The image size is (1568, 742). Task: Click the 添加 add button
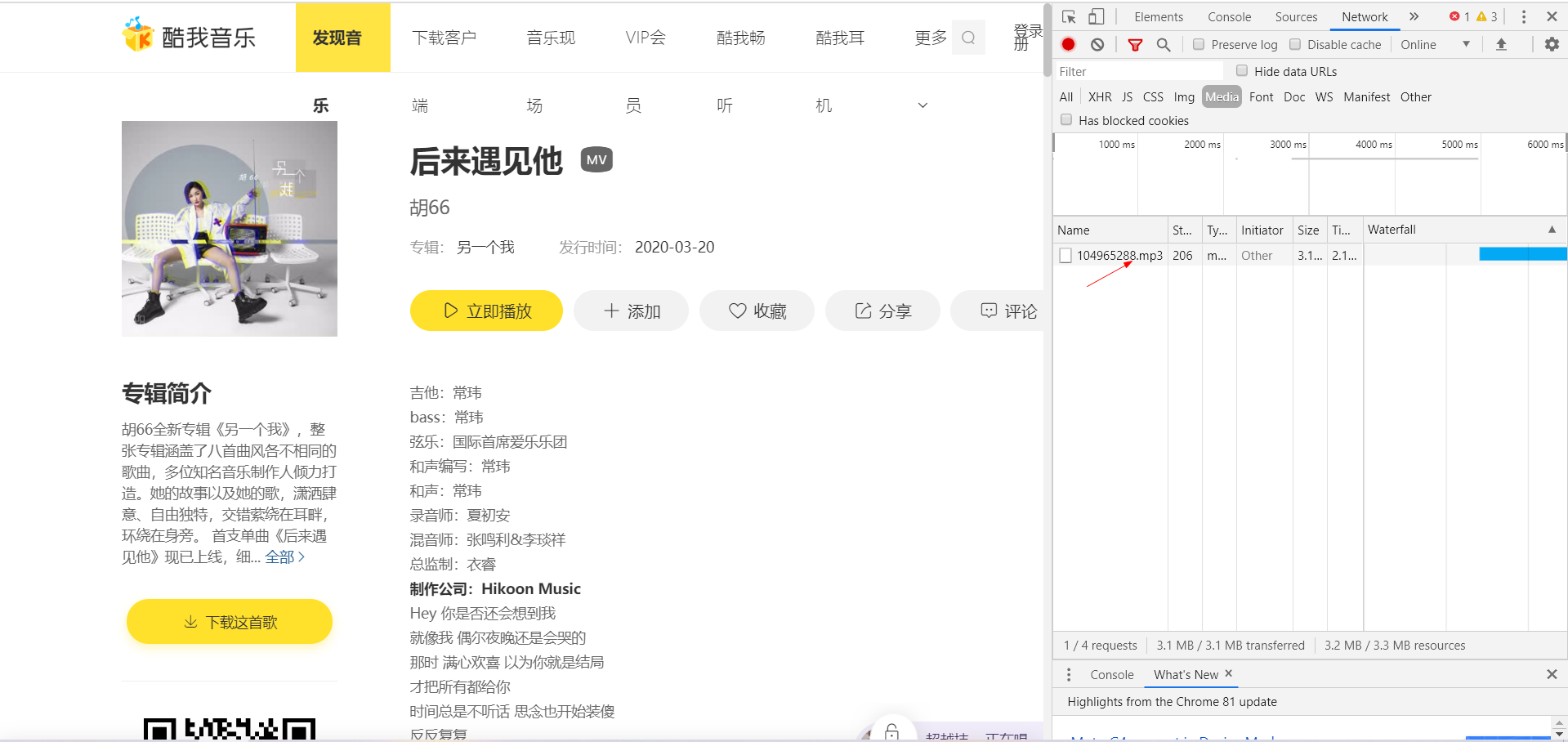631,311
